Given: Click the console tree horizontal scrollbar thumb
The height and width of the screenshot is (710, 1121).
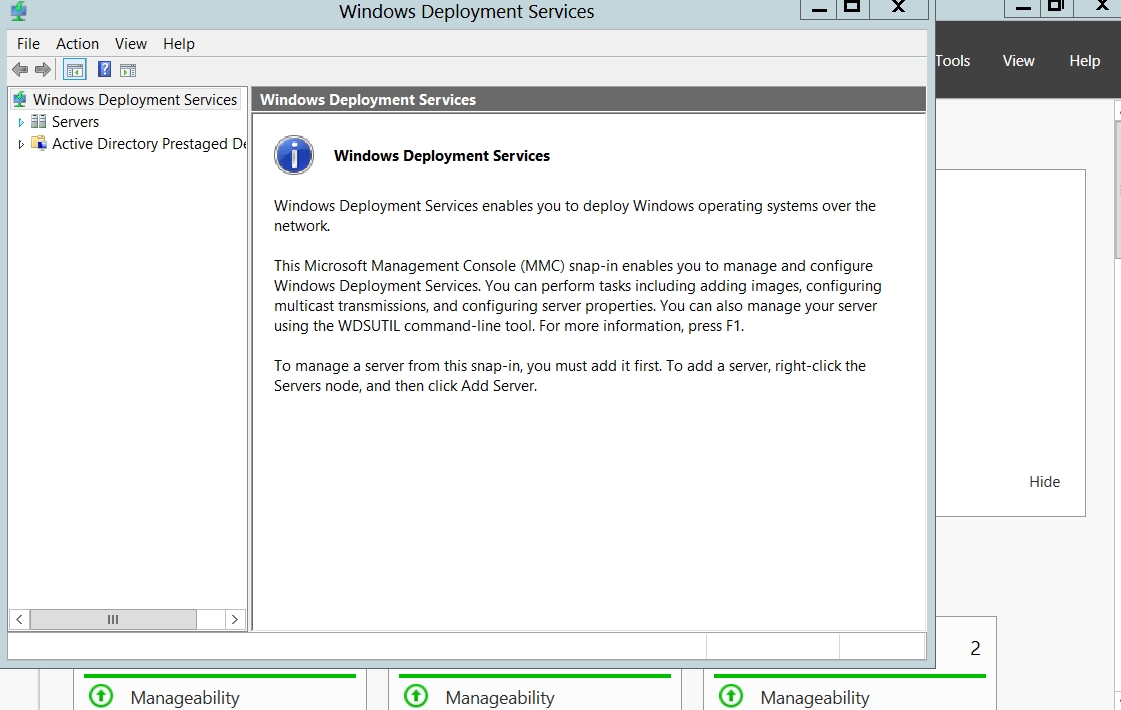Looking at the screenshot, I should click(113, 619).
